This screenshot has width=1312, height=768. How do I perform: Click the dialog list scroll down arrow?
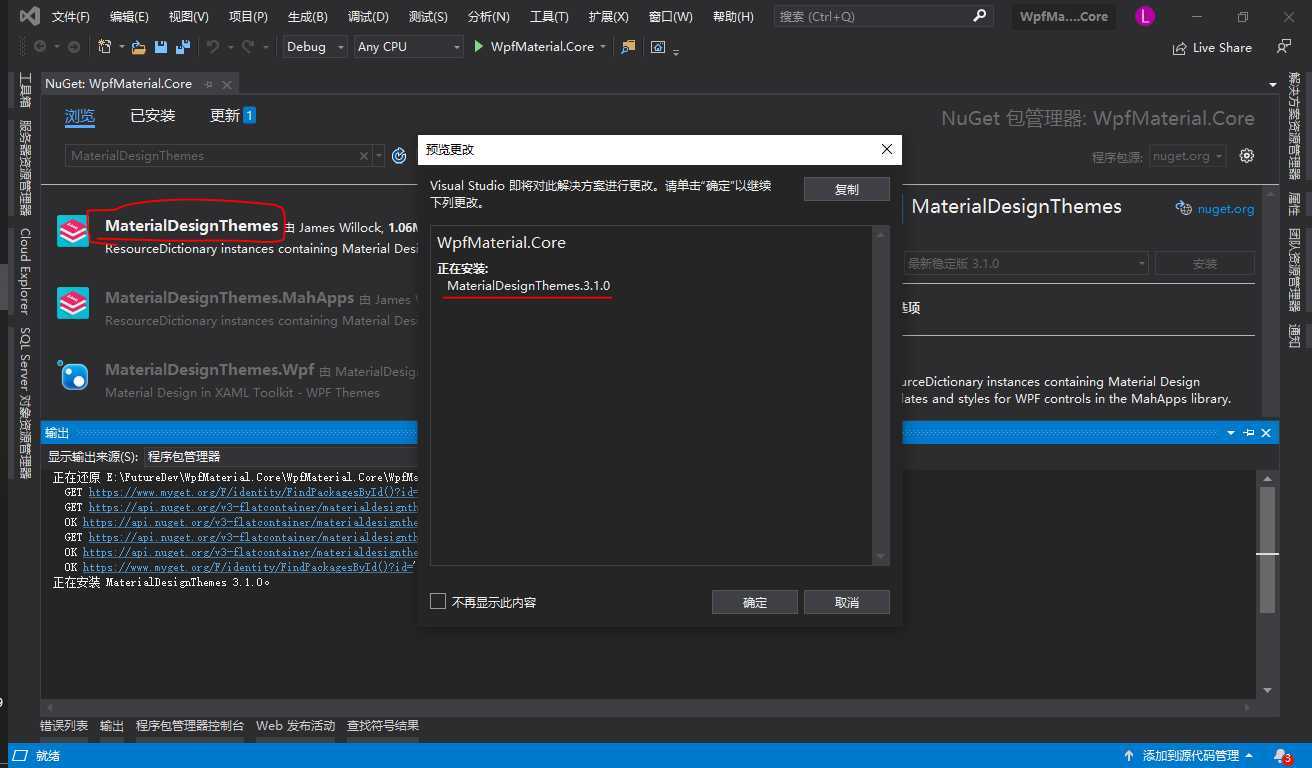(881, 556)
